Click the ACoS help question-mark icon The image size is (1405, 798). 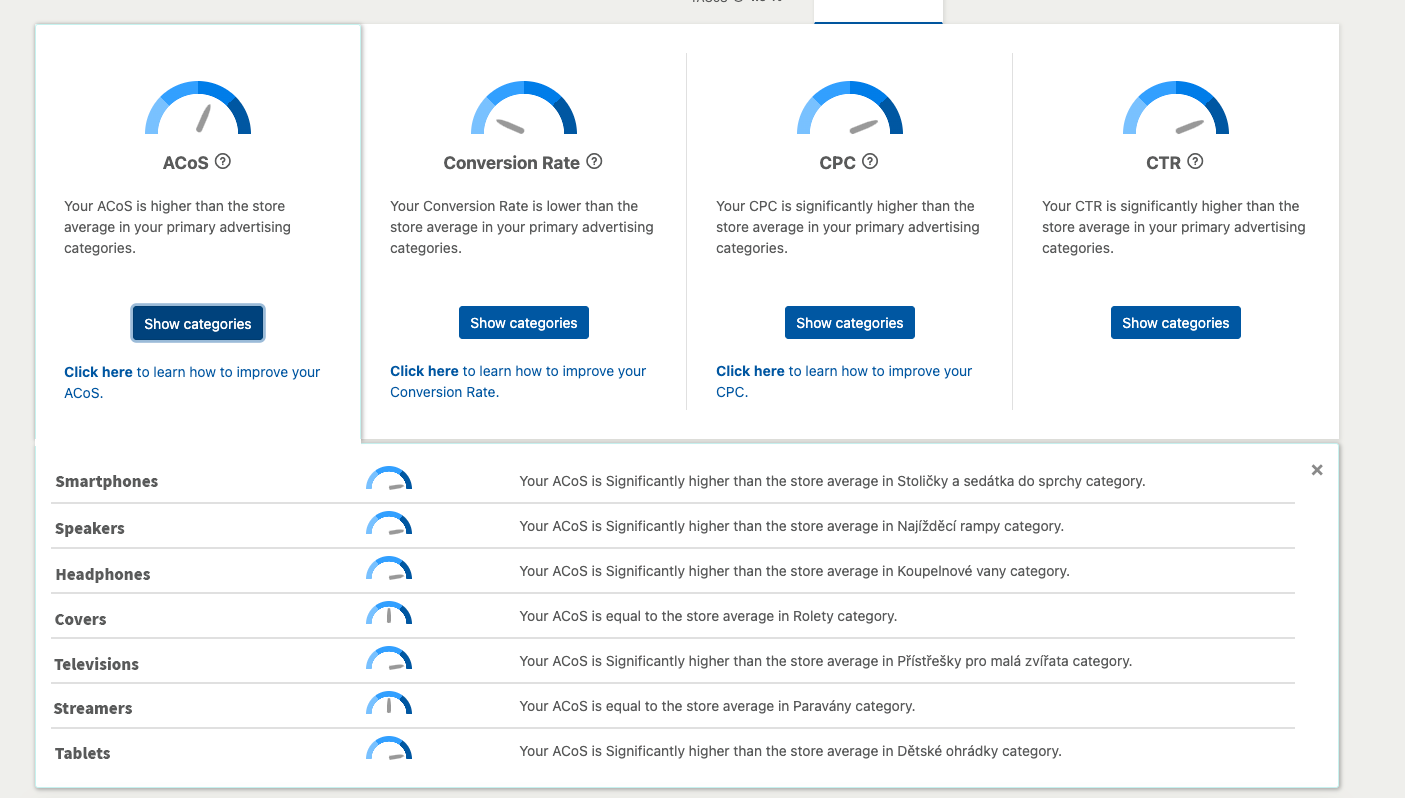[223, 161]
